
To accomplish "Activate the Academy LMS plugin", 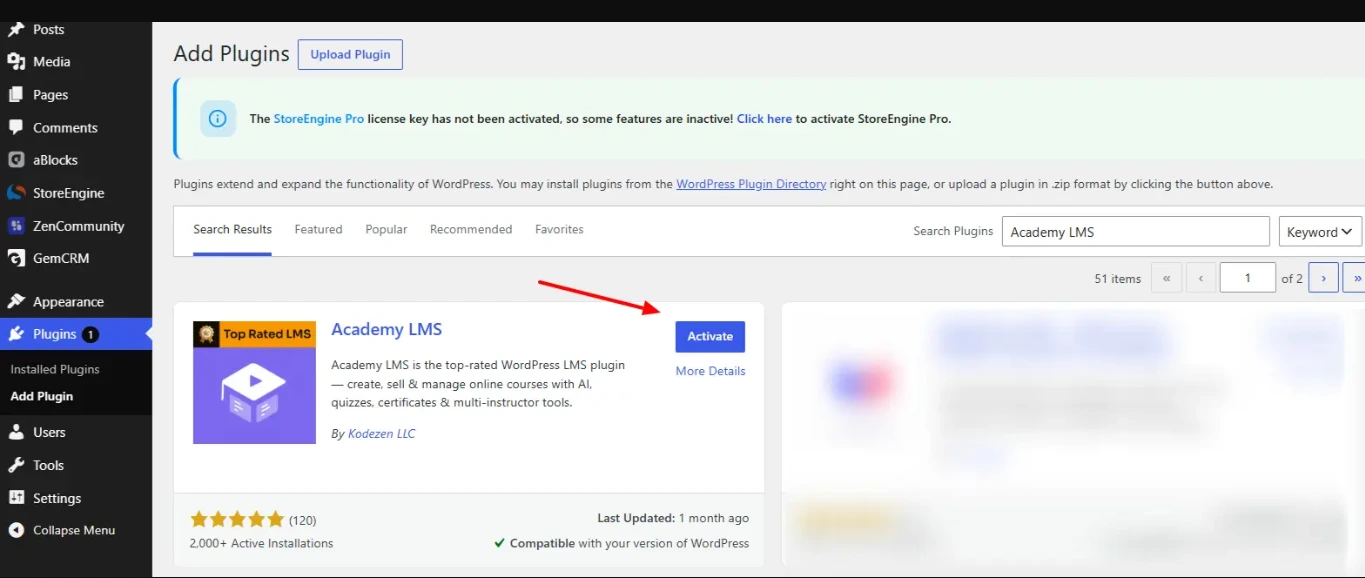I will (x=710, y=337).
